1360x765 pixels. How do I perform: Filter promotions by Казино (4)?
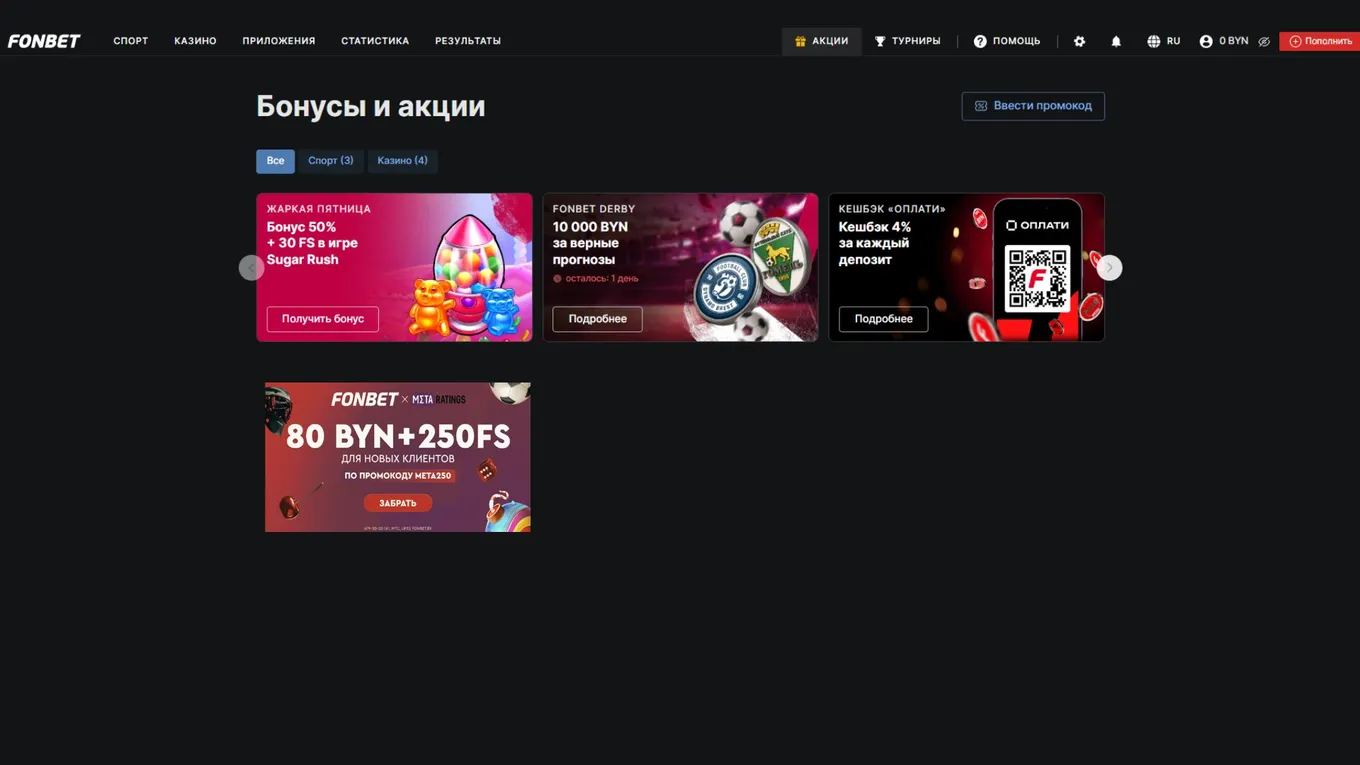(402, 161)
